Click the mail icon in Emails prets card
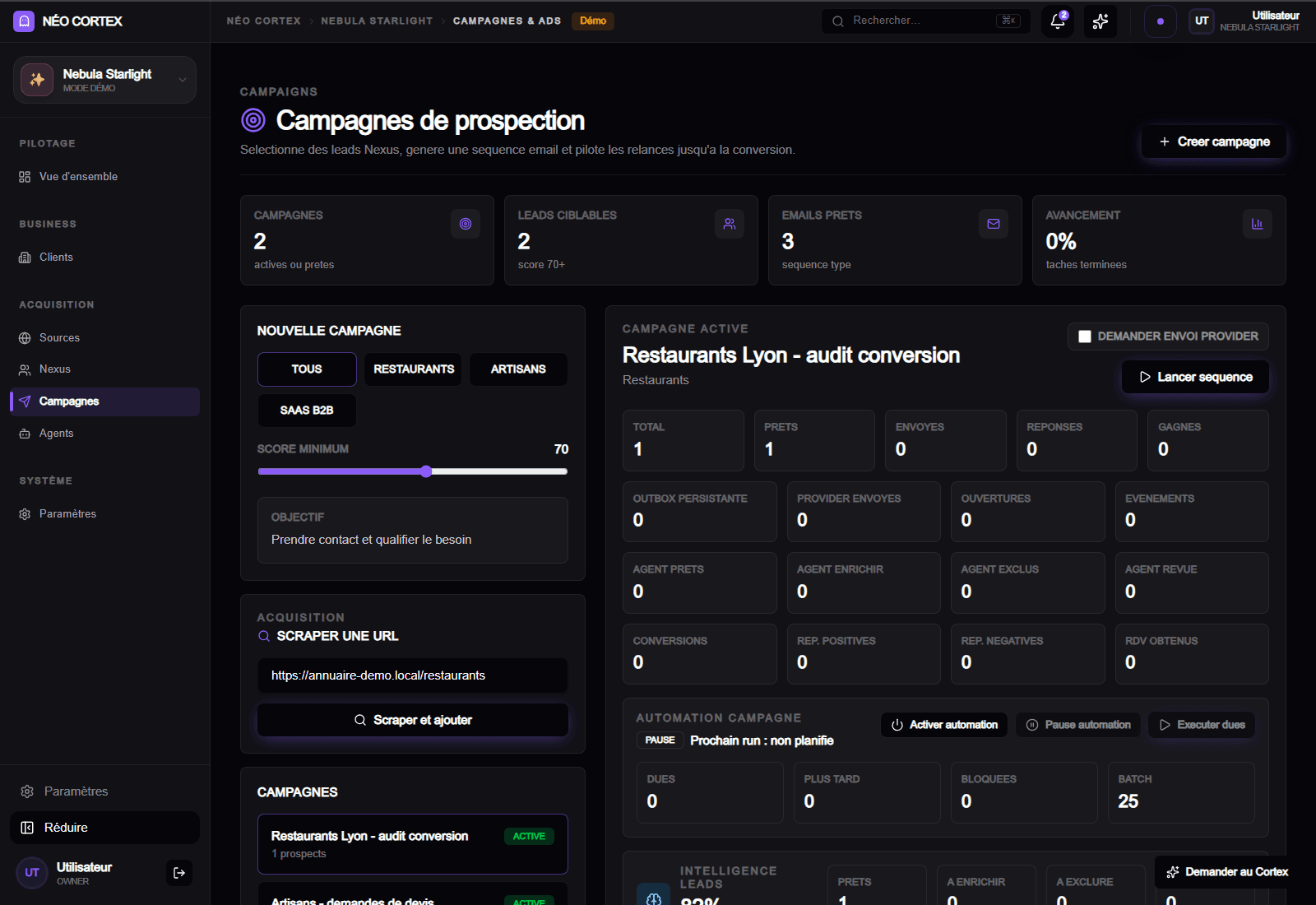Viewport: 1316px width, 905px height. pyautogui.click(x=994, y=224)
